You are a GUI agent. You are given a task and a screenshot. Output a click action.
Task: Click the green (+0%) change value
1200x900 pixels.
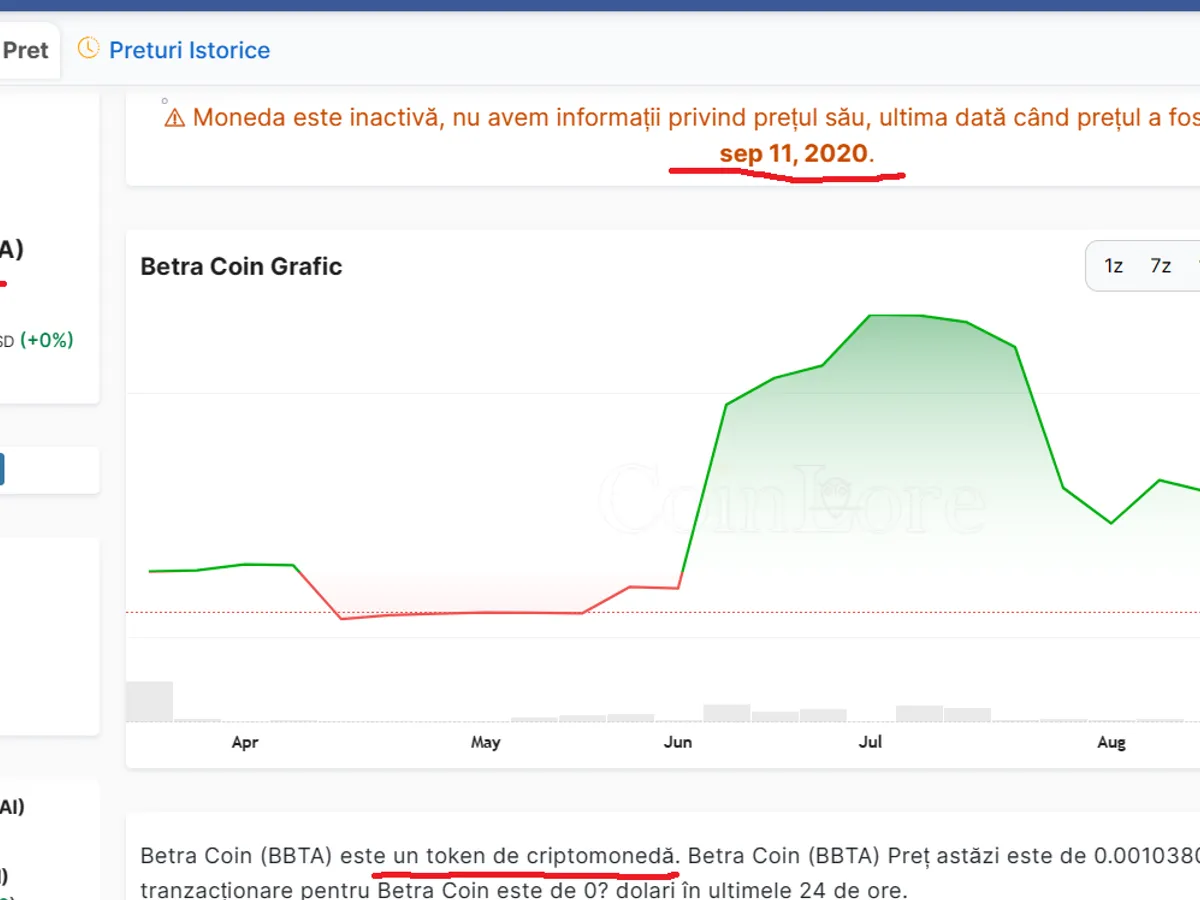(46, 340)
